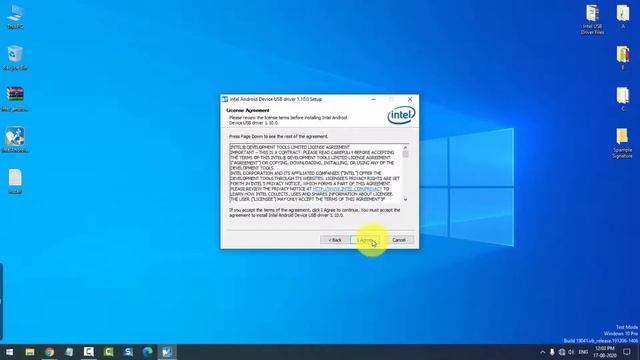Click the Back button in setup
Screen dimensions: 640x360
335,240
